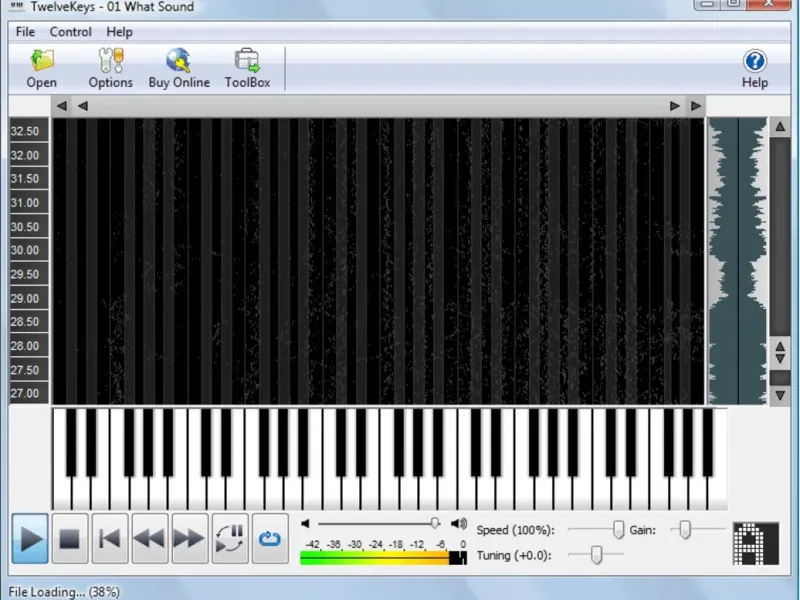Rewind with the double left arrows button
This screenshot has width=800, height=600.
[149, 539]
